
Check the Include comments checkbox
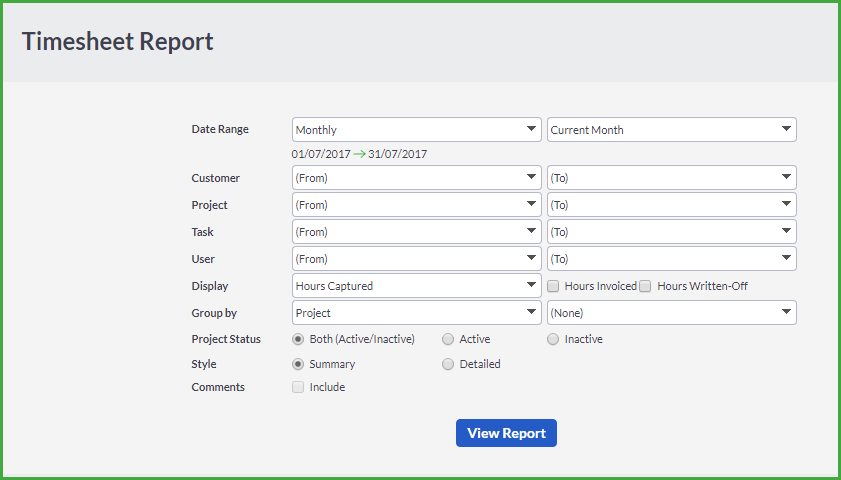(298, 387)
